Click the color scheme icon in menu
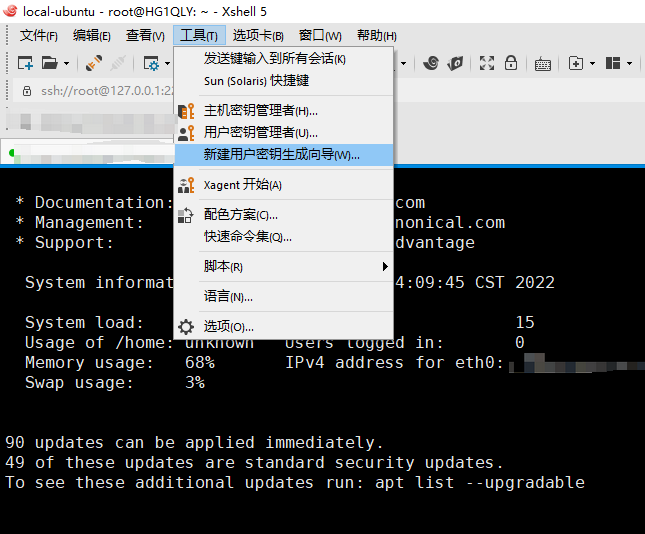This screenshot has height=534, width=645. [186, 215]
